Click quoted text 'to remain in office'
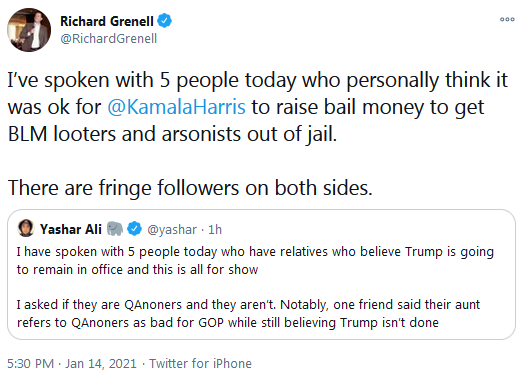528x384 pixels. tap(68, 270)
